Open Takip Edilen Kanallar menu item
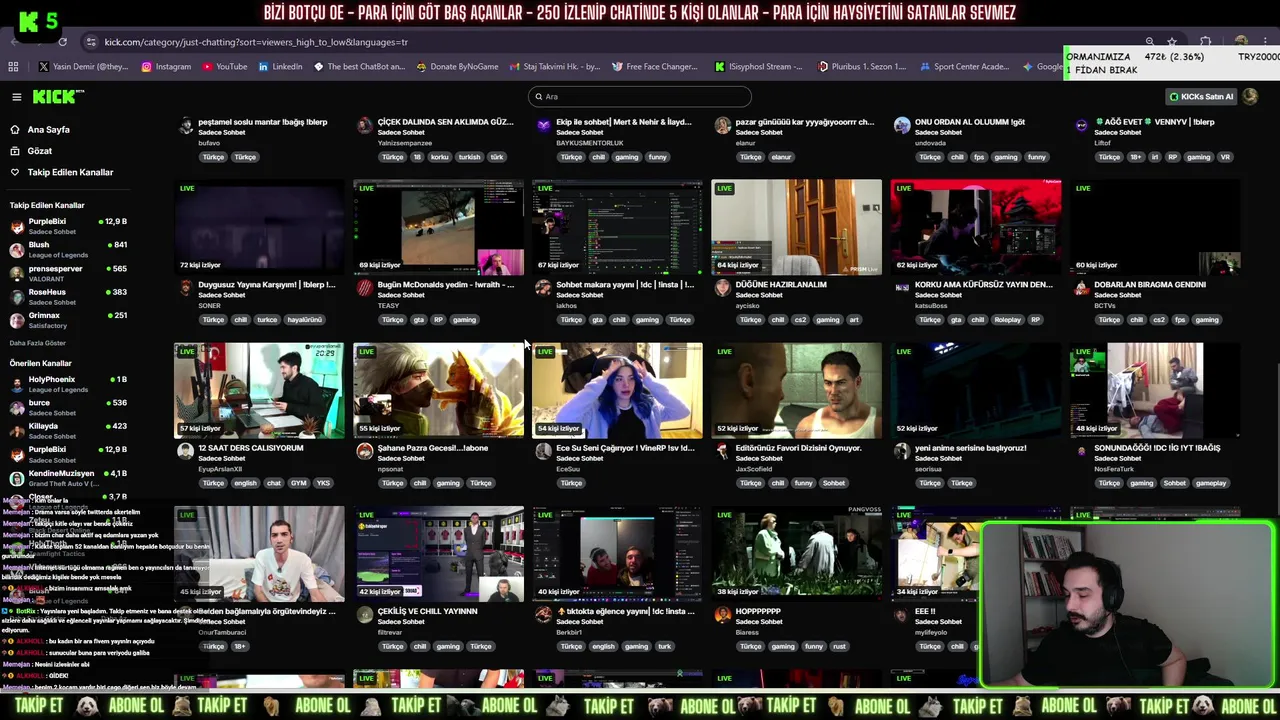1280x720 pixels. click(x=70, y=172)
